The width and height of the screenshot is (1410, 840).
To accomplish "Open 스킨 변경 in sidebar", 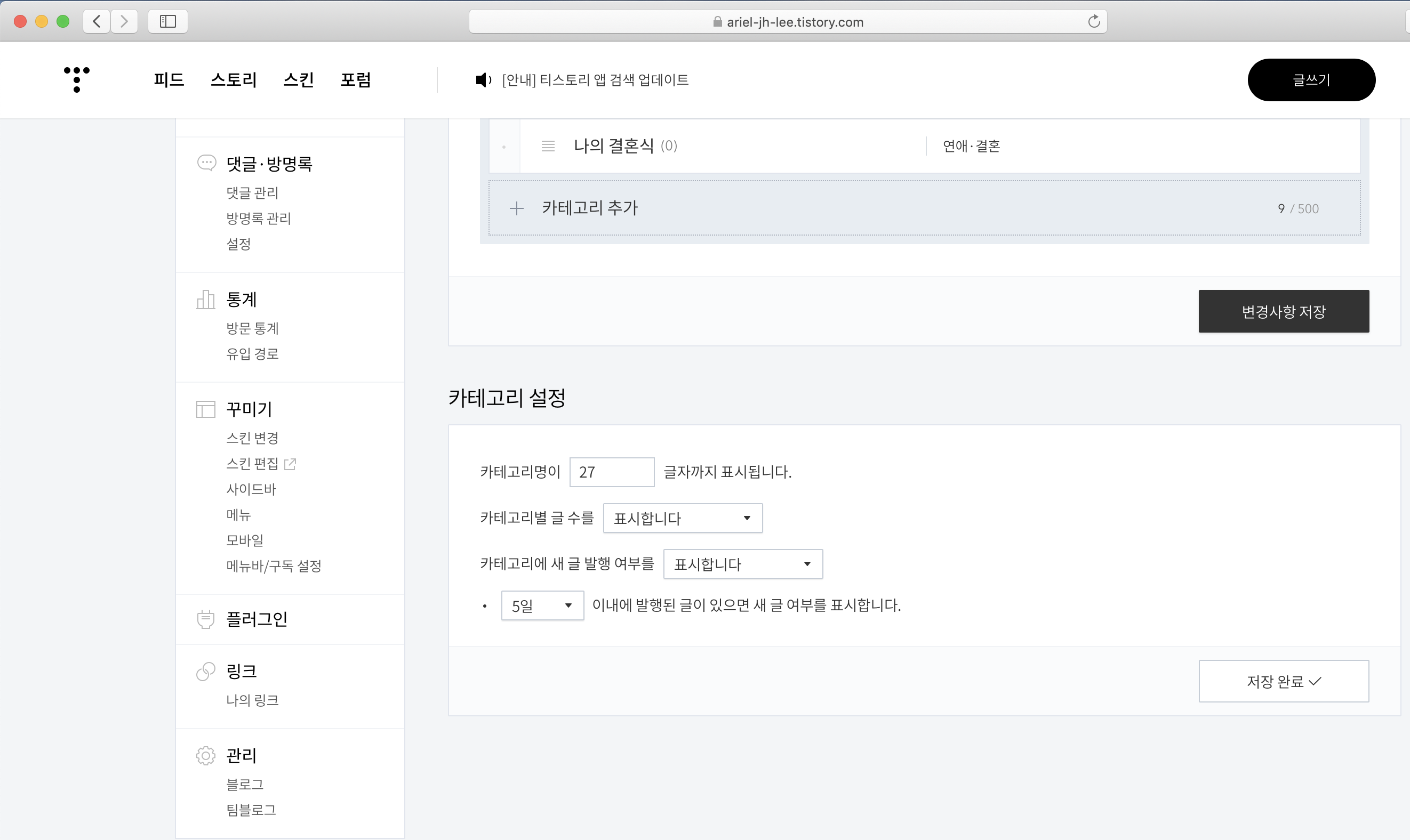I will (252, 438).
